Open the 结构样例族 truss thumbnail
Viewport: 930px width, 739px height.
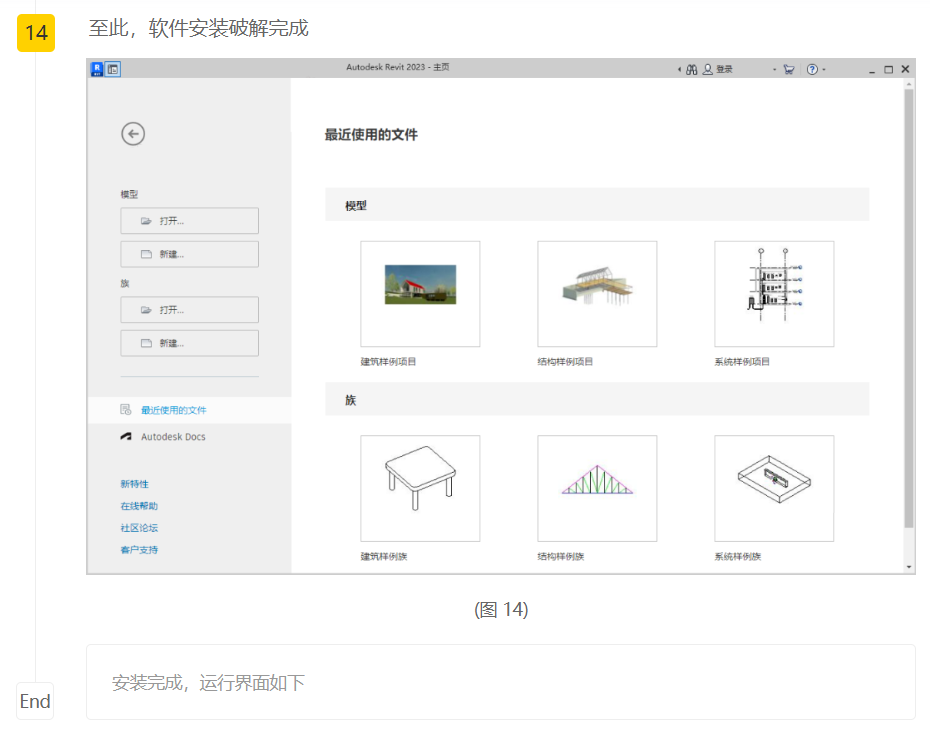coord(597,488)
